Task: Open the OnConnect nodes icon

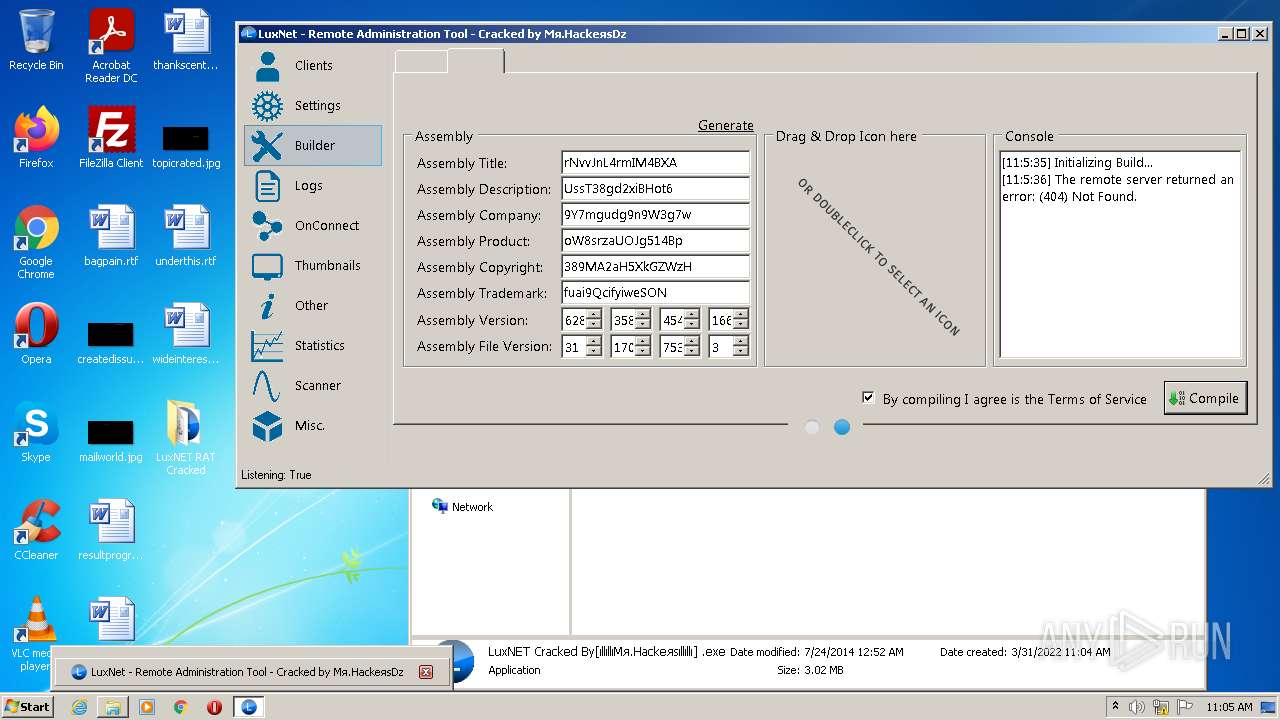Action: tap(267, 226)
